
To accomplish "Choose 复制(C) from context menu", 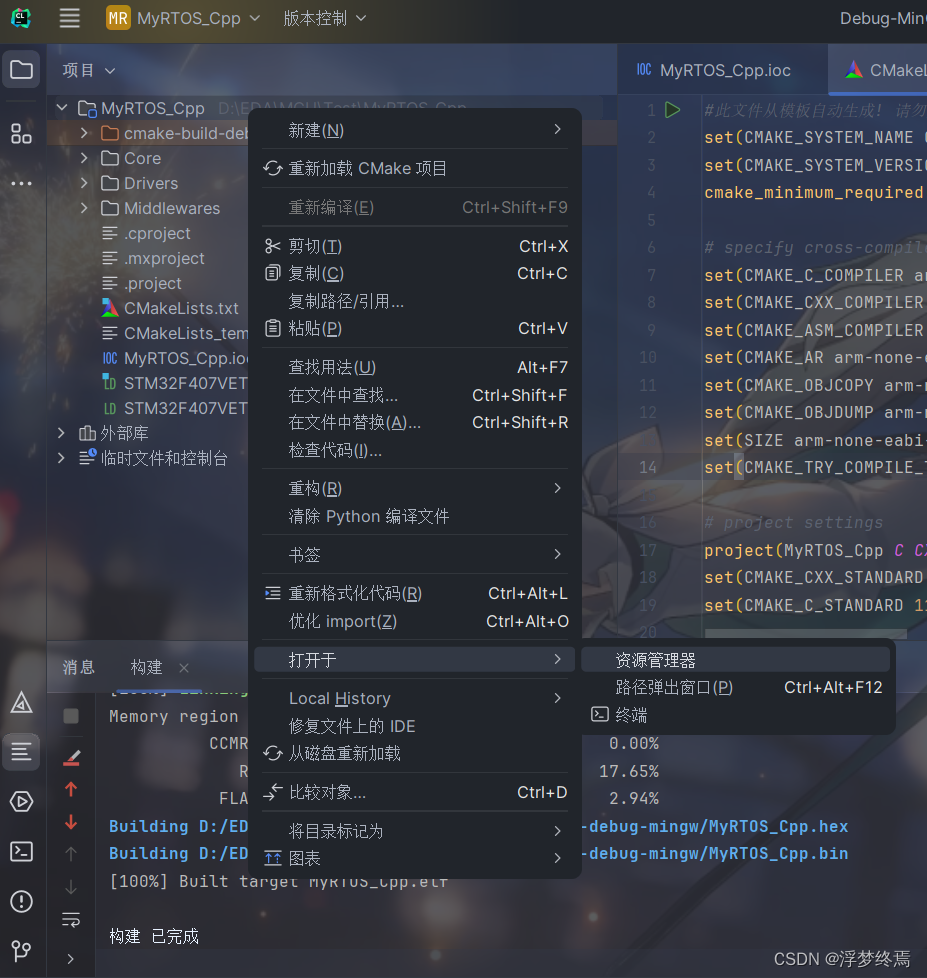I will point(415,273).
